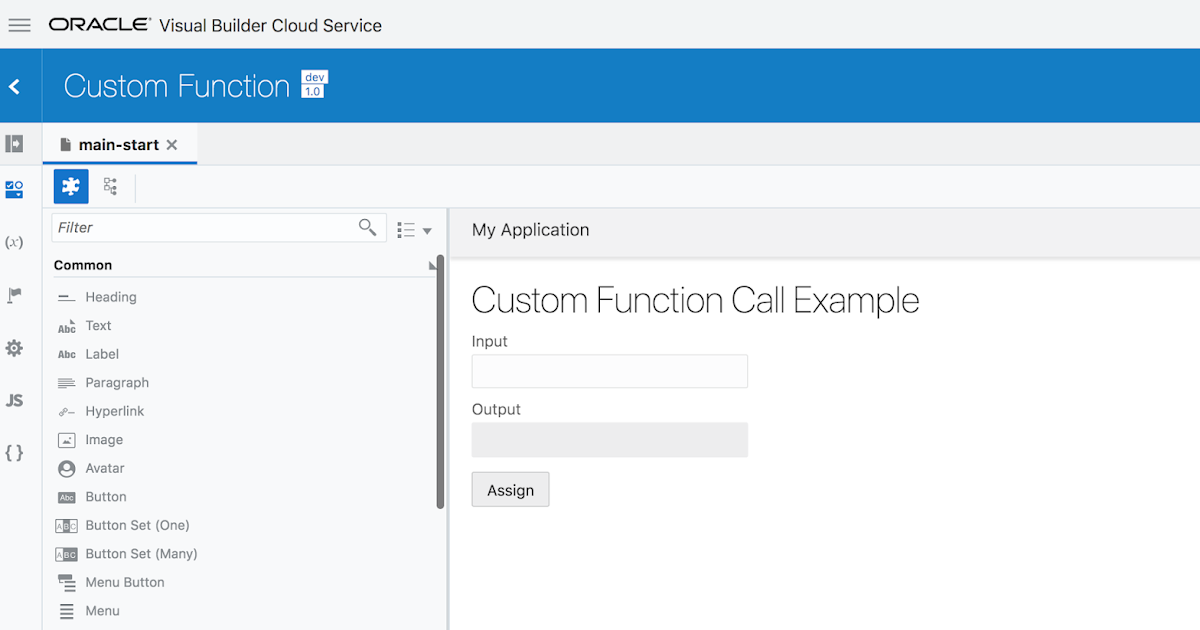Viewport: 1200px width, 630px height.
Task: Open the Settings gear panel
Action: click(16, 347)
